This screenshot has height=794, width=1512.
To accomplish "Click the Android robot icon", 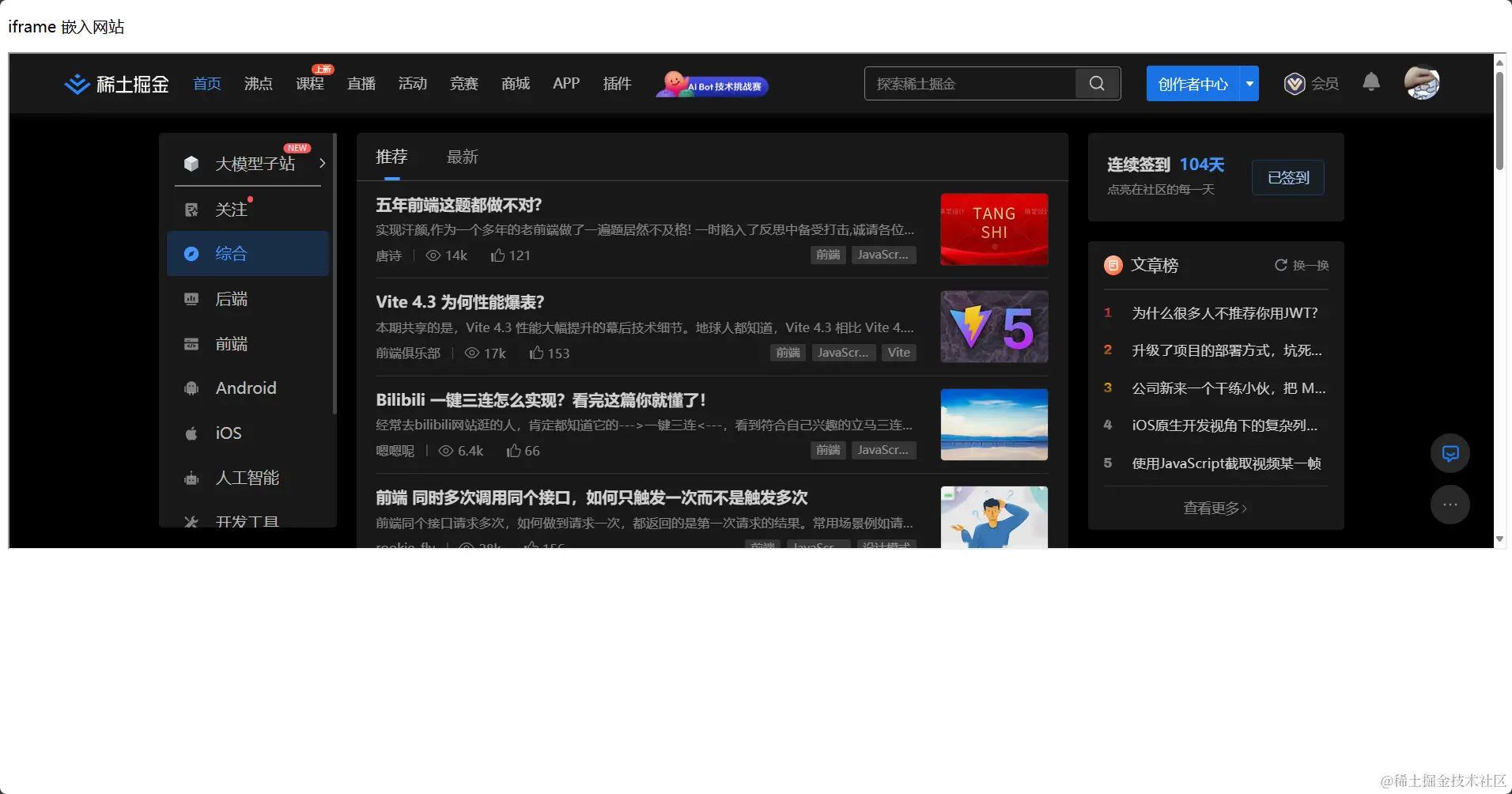I will (x=191, y=388).
